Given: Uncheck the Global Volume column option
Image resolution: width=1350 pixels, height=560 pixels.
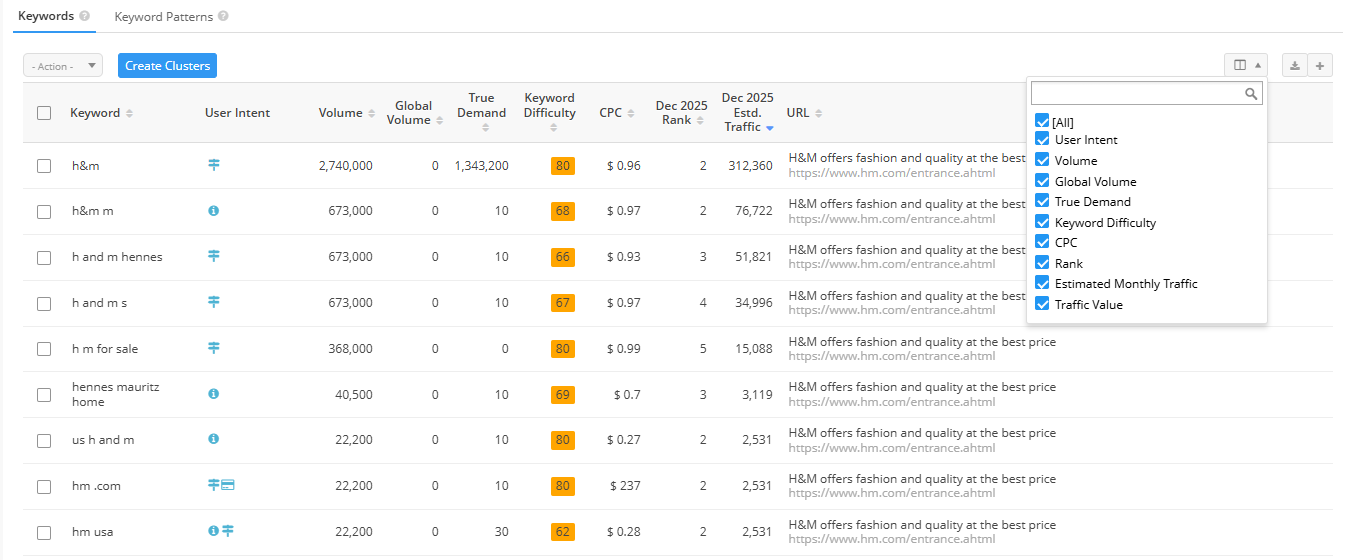Looking at the screenshot, I should [1042, 181].
